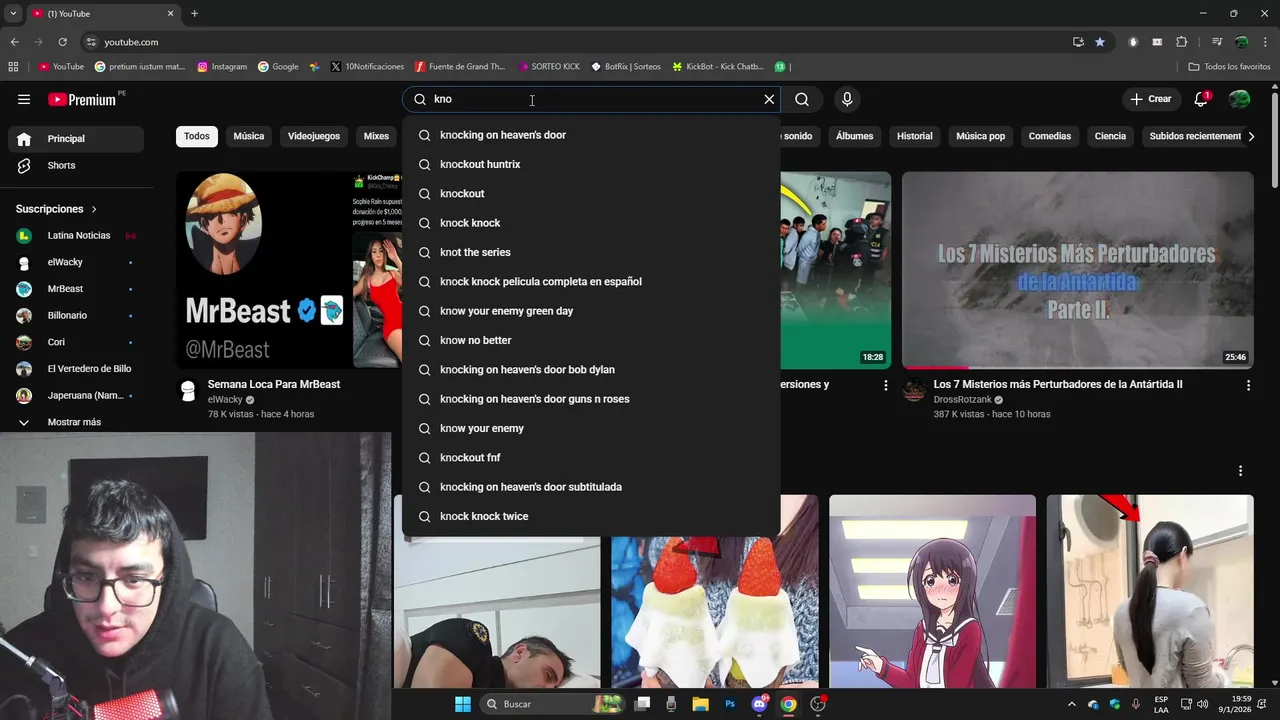Screen dimensions: 1280x720
Task: Click the YouTube Premium logo
Action: [x=83, y=99]
